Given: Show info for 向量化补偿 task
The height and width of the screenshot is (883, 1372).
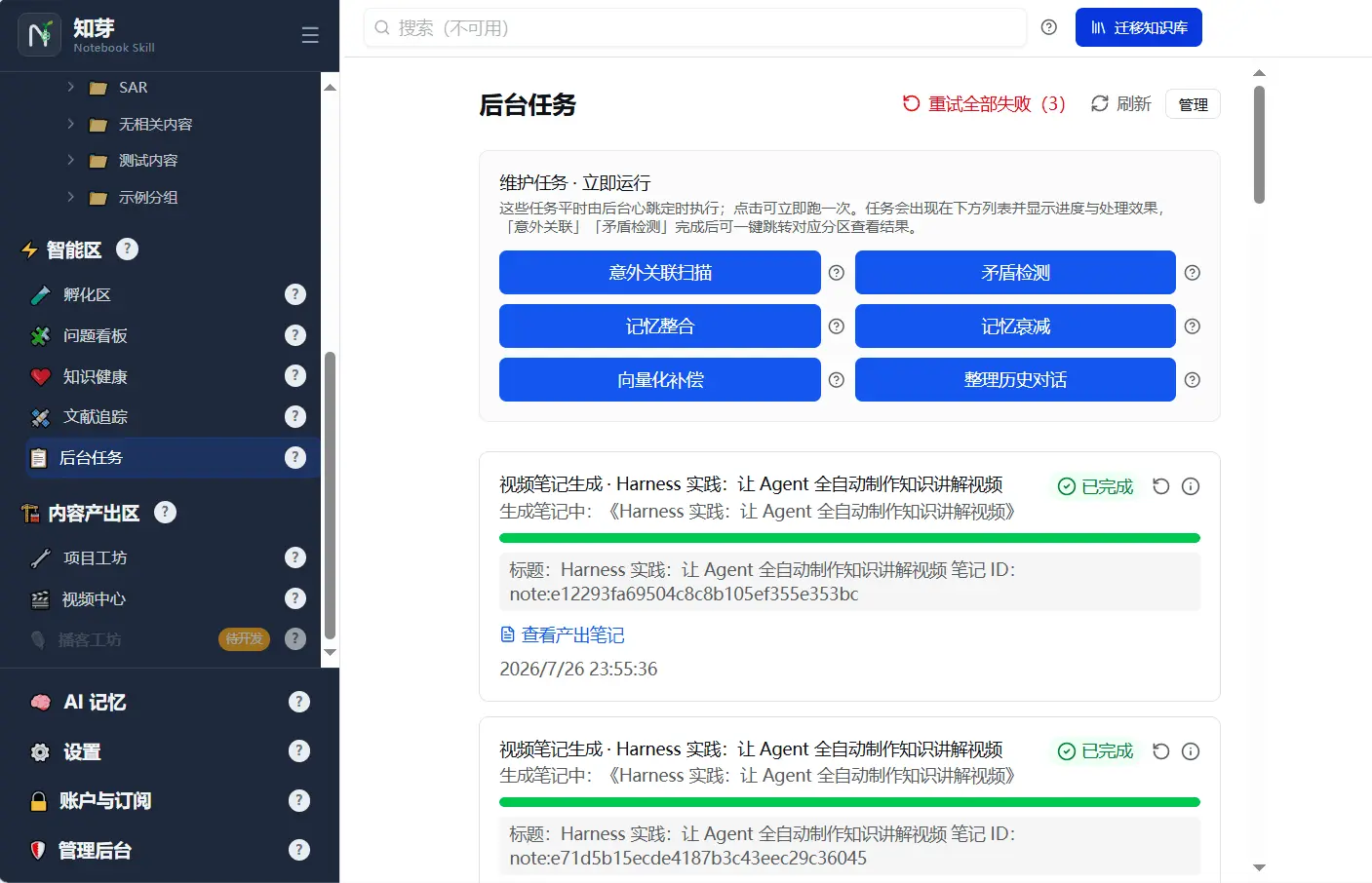Looking at the screenshot, I should 837,380.
